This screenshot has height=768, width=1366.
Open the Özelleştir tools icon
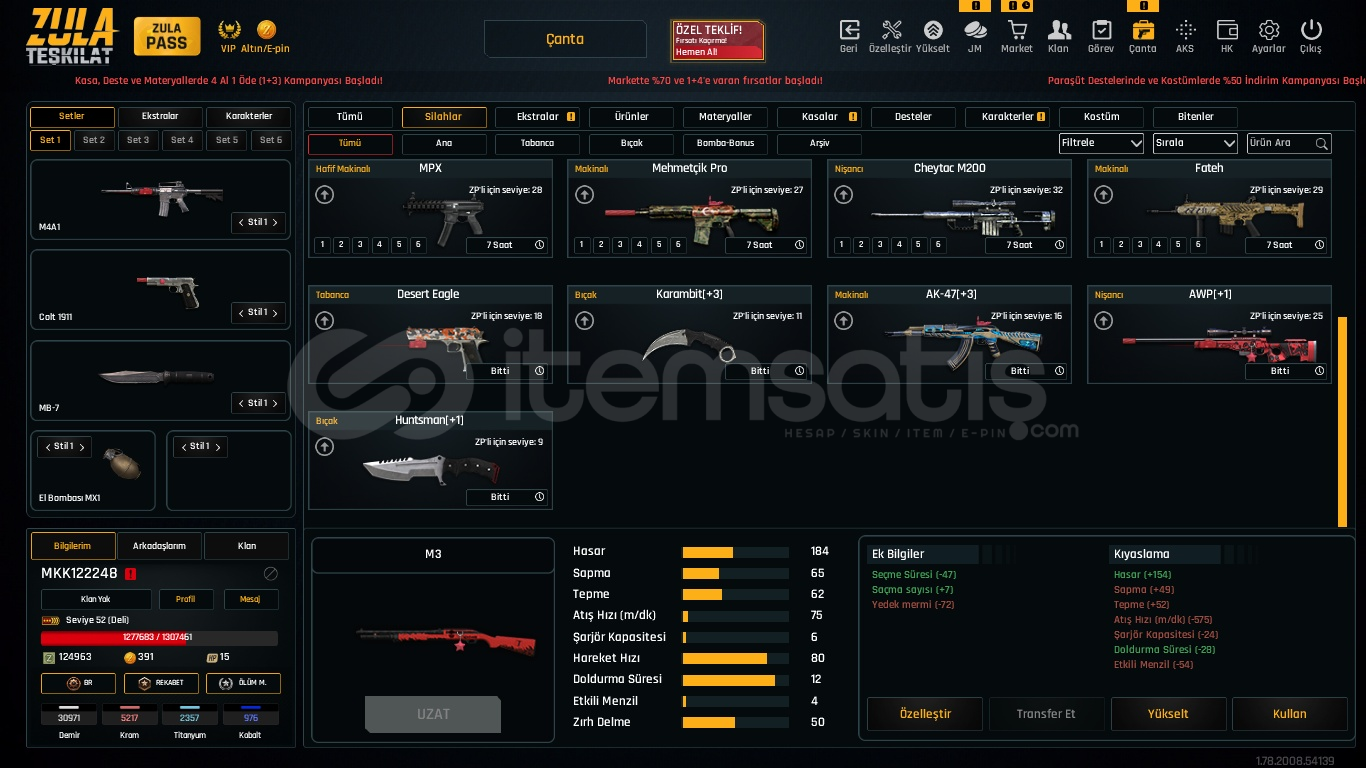coord(891,30)
